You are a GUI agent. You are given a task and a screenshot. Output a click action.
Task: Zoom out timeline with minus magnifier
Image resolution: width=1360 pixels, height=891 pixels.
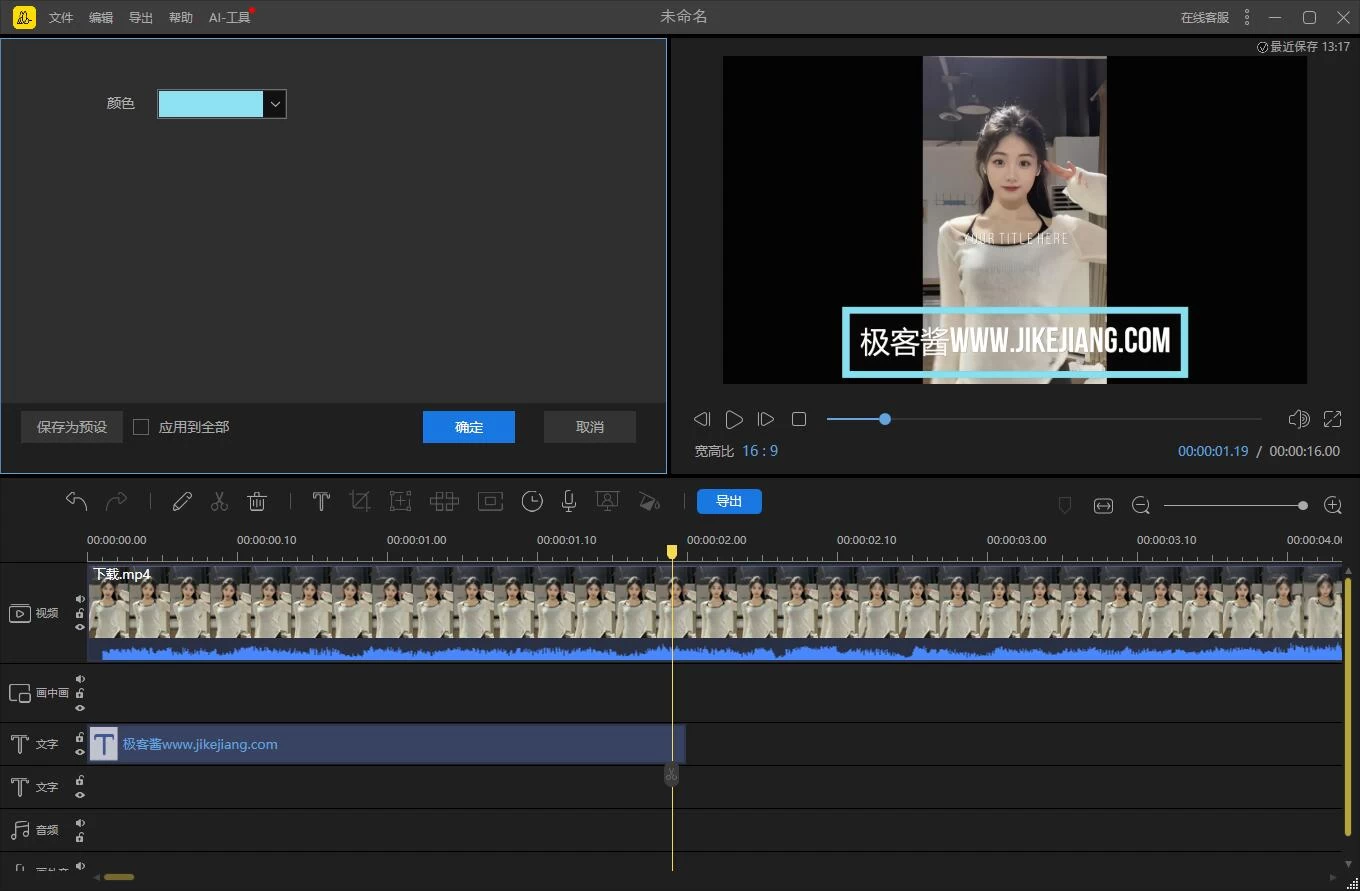[1140, 506]
